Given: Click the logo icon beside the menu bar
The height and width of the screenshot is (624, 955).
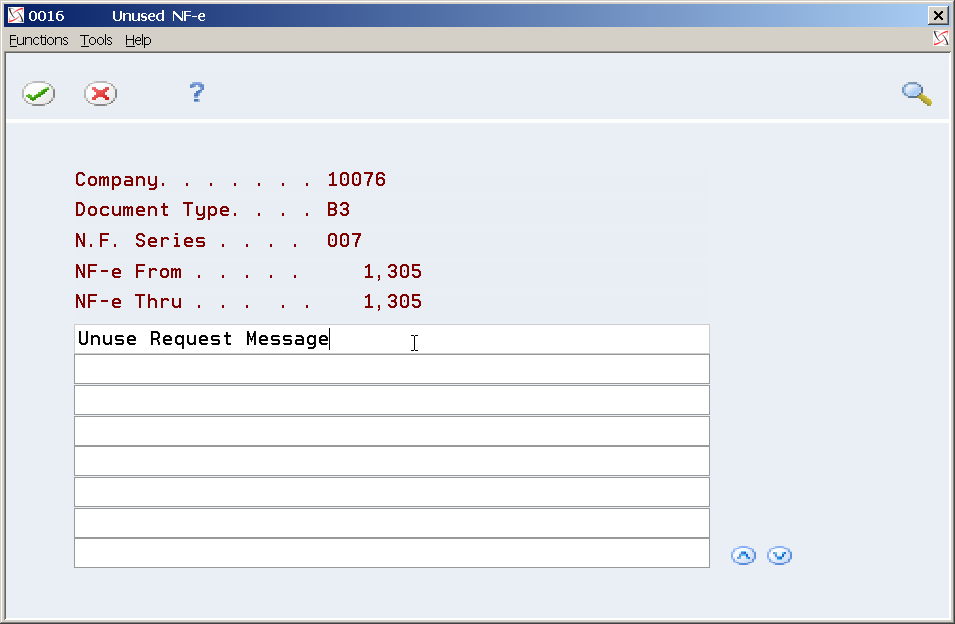Looking at the screenshot, I should click(940, 38).
